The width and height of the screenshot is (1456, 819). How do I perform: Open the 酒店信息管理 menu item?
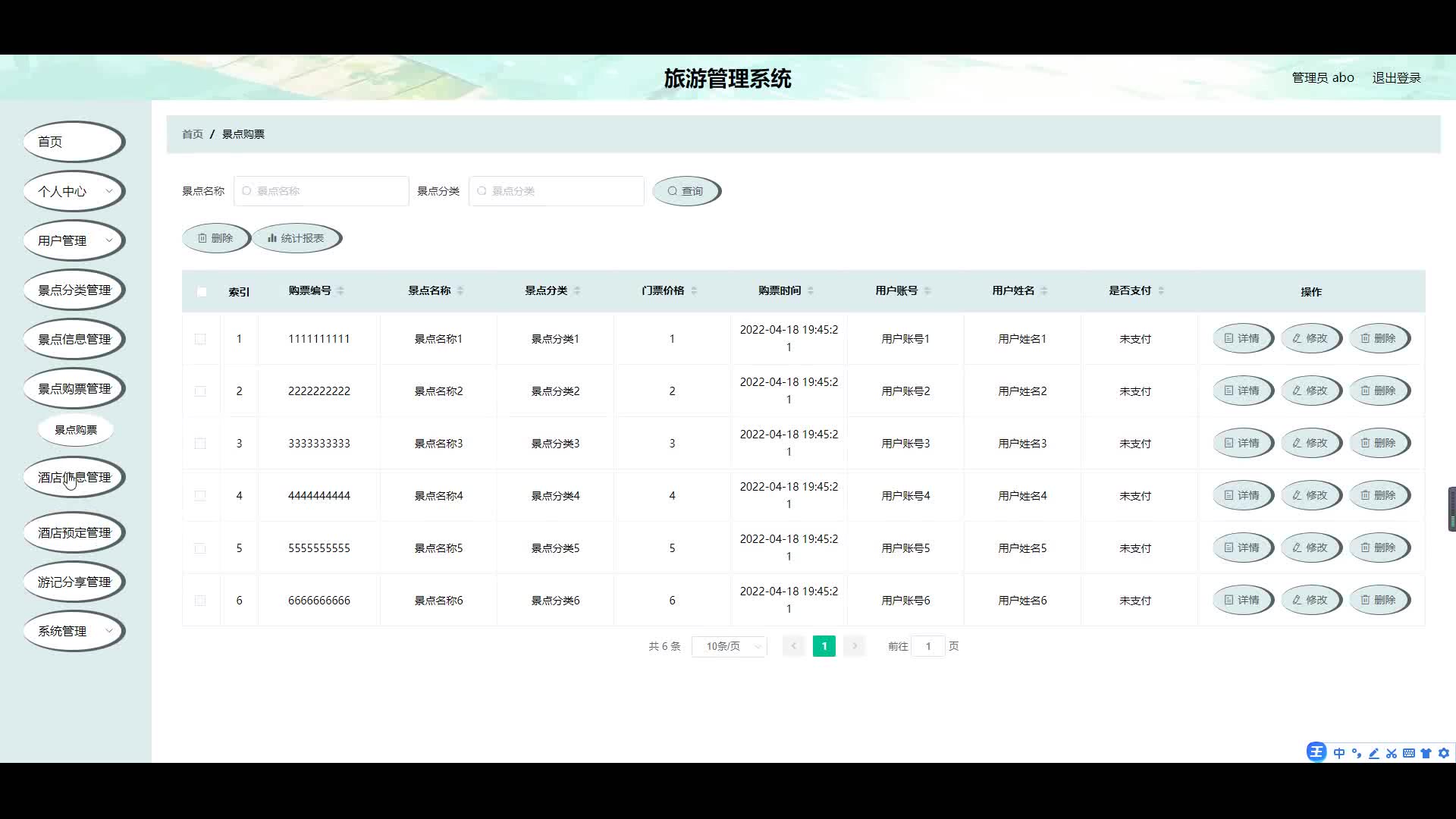point(74,477)
